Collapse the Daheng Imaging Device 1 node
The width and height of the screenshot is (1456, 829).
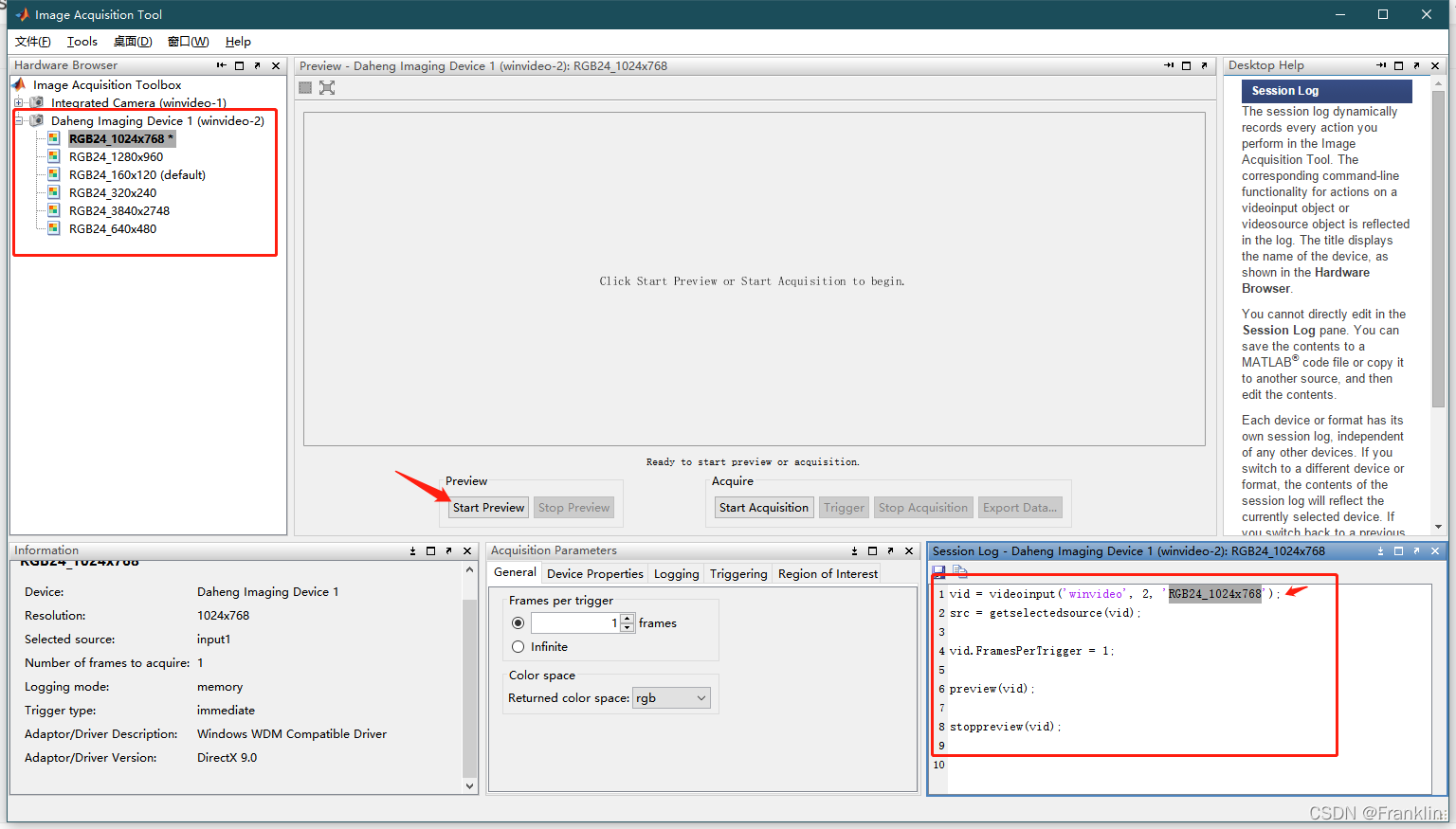click(x=18, y=120)
